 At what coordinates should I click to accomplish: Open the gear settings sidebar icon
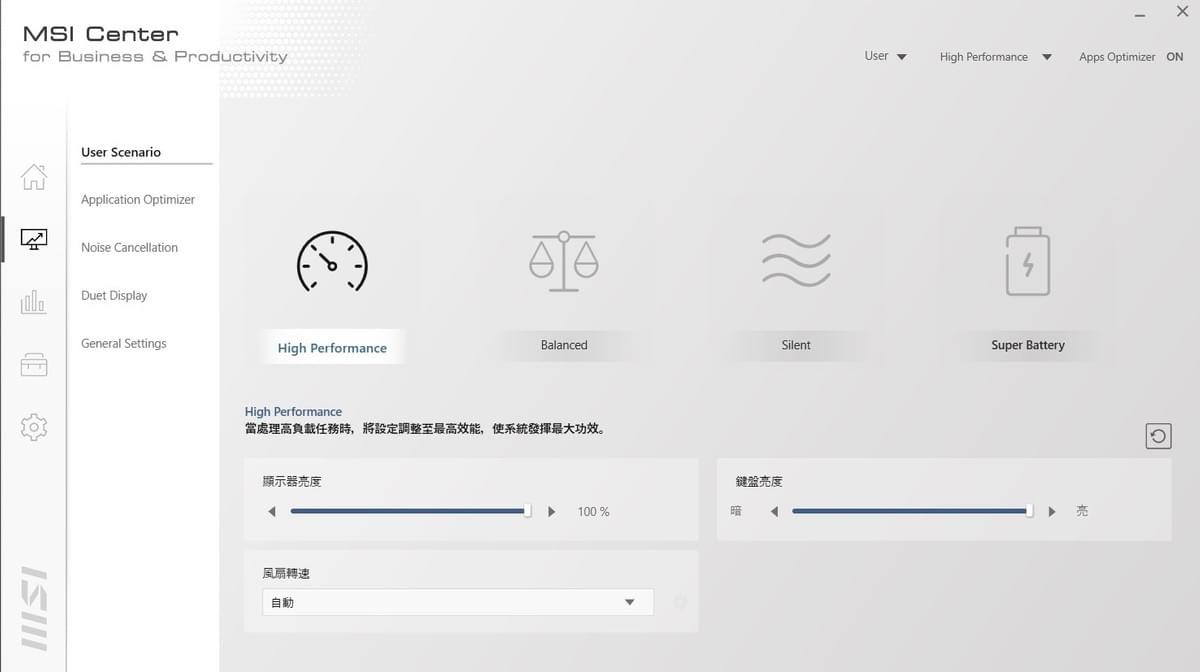[x=34, y=427]
